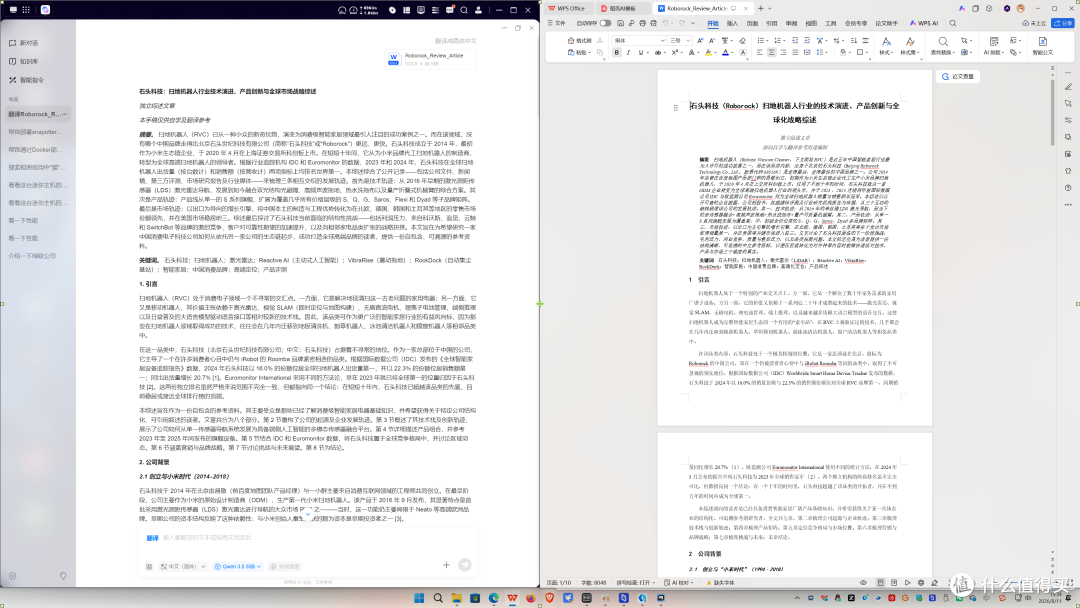The height and width of the screenshot is (608, 1080).
Task: Align text left in WPS
Action: [x=760, y=52]
